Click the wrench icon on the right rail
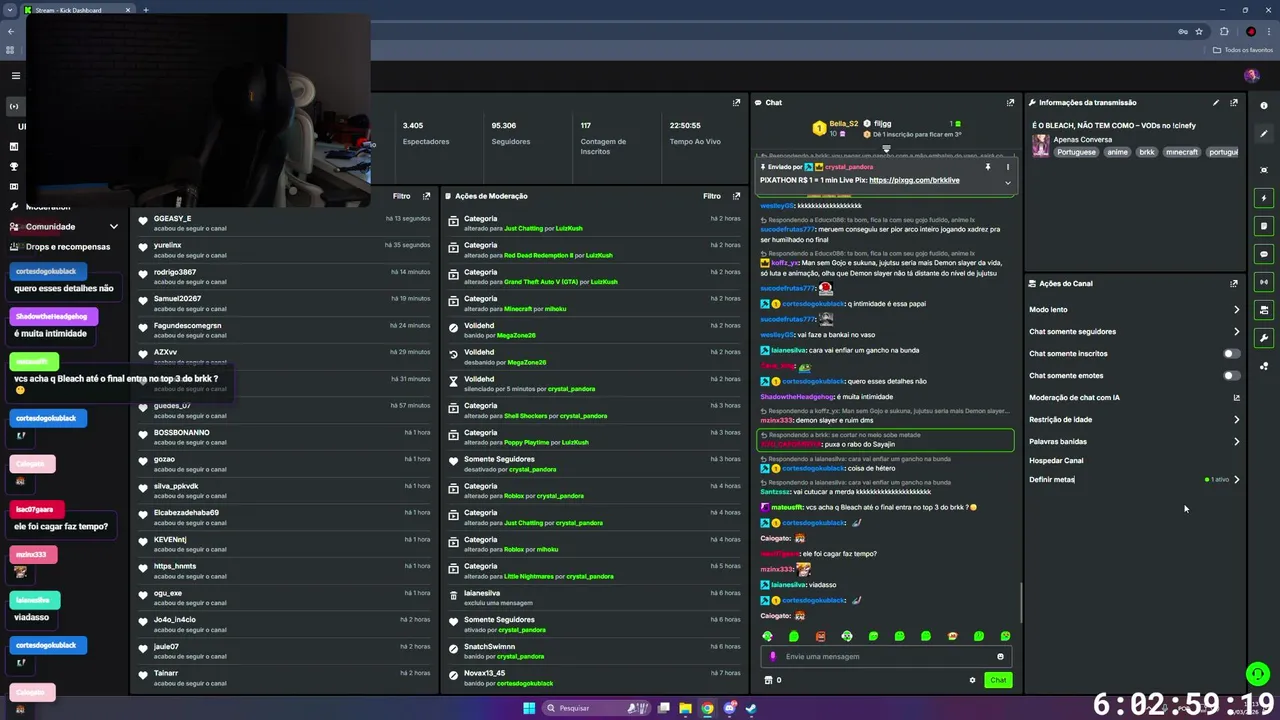 point(1264,338)
